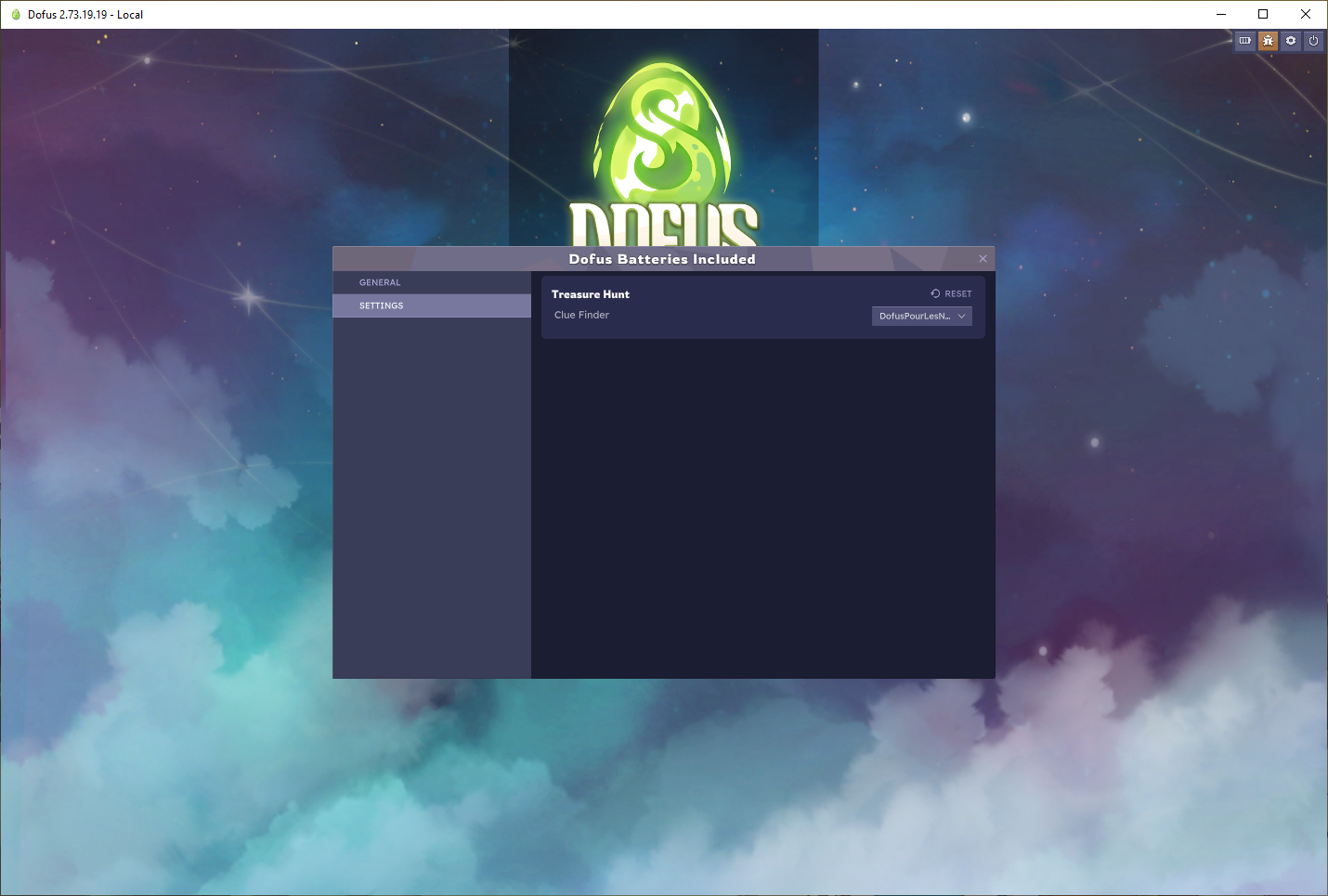Click the Treasure Hunt heading
The height and width of the screenshot is (896, 1328).
[591, 294]
